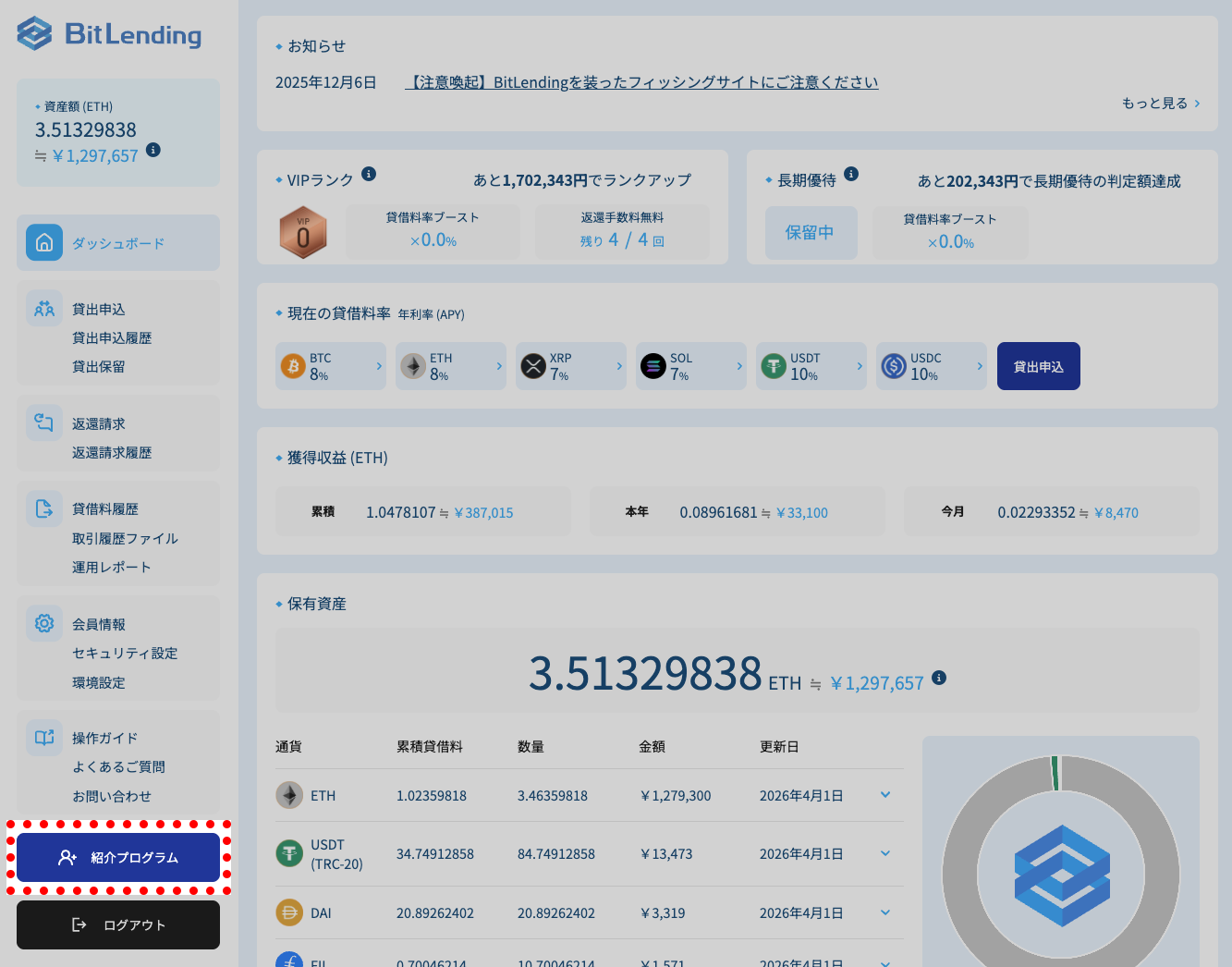
Task: Click notice date 2025年12月6日
Action: [x=326, y=82]
